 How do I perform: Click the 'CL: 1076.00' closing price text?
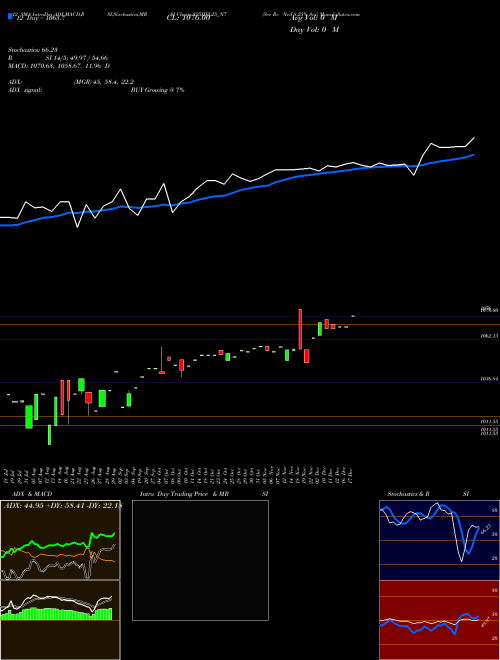188,18
